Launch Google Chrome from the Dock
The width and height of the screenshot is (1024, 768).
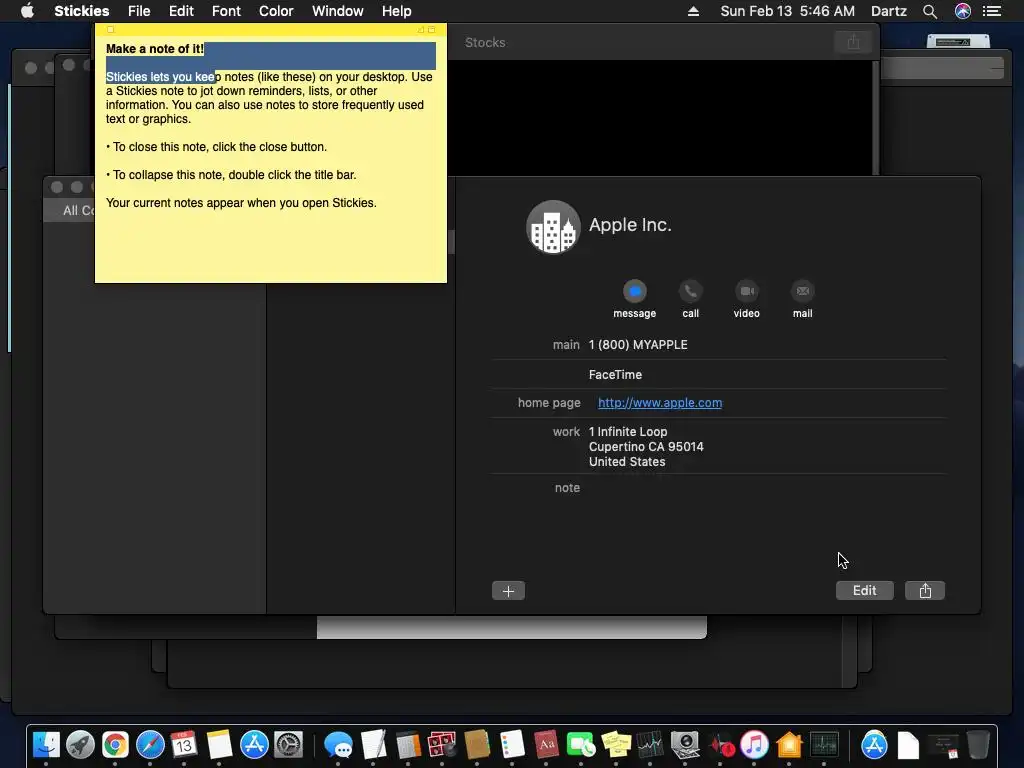tap(115, 744)
